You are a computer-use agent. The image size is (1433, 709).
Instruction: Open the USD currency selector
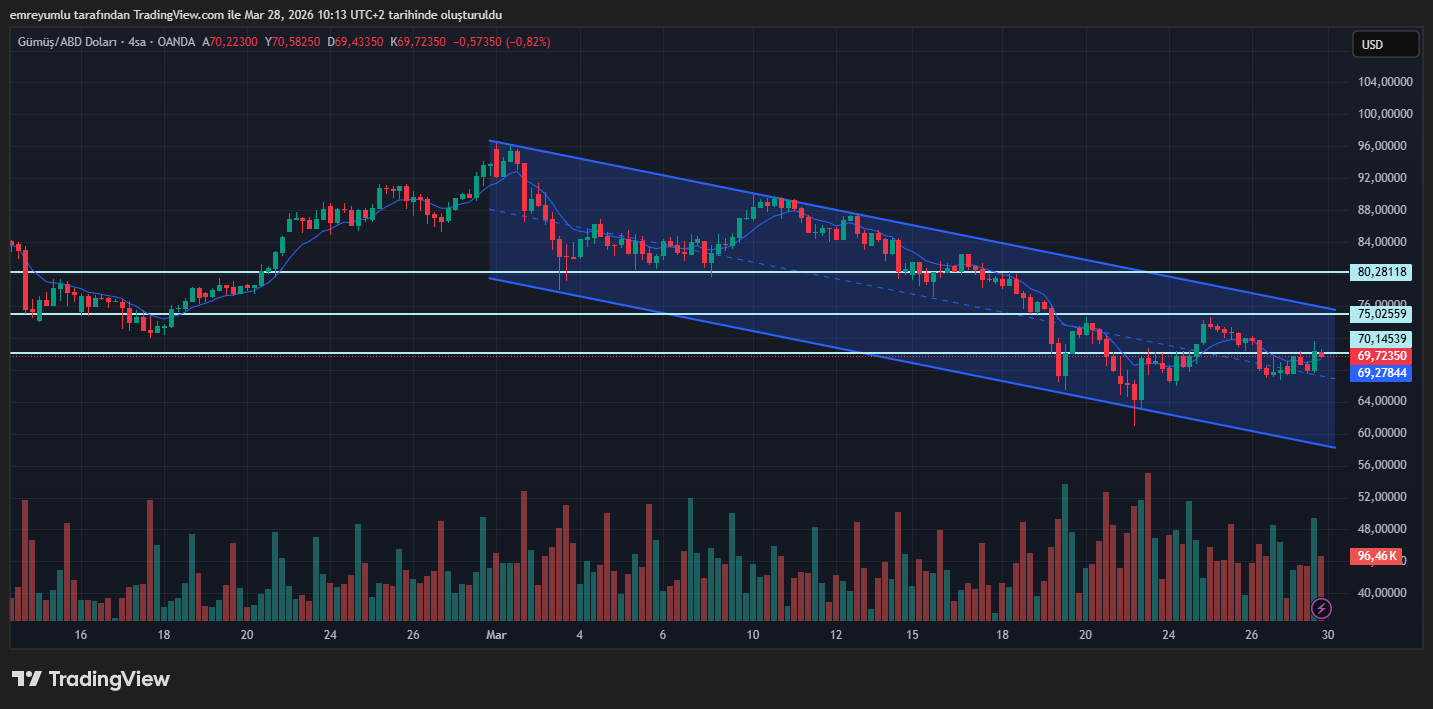pos(1384,44)
